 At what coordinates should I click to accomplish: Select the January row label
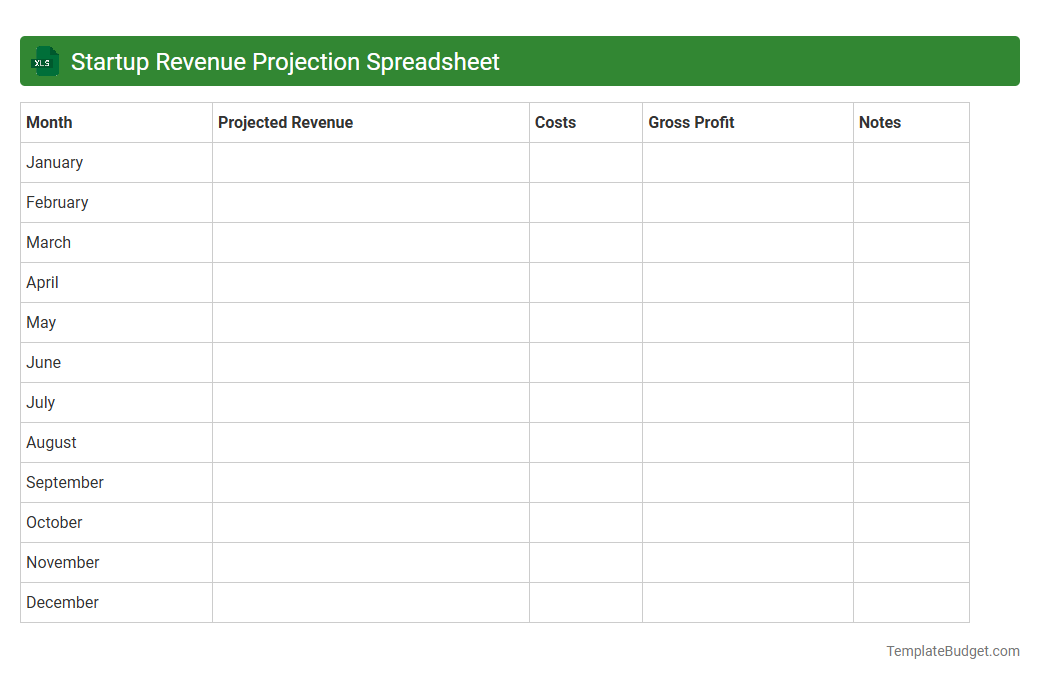(x=55, y=162)
